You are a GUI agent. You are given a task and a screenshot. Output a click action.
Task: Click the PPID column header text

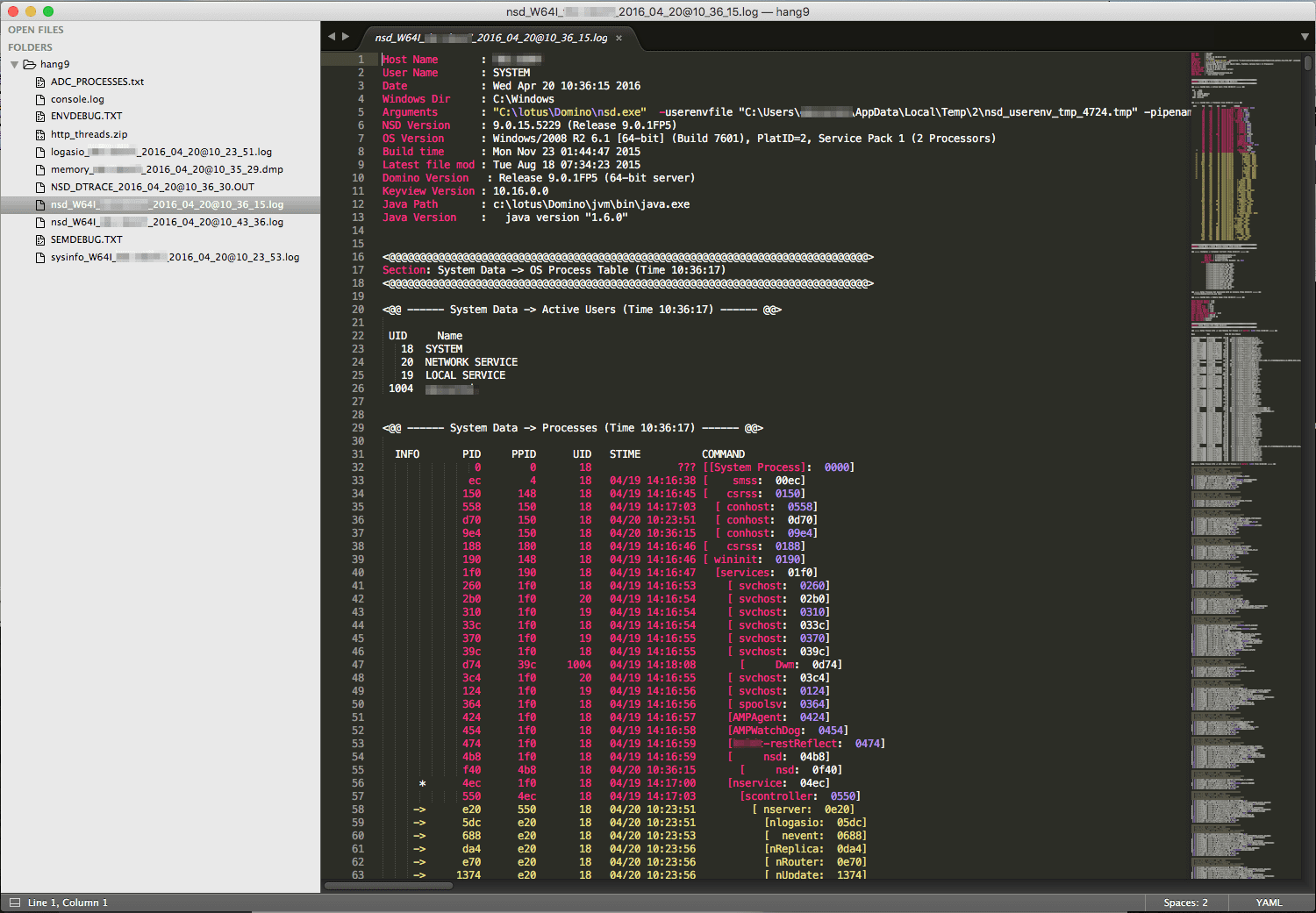(524, 454)
